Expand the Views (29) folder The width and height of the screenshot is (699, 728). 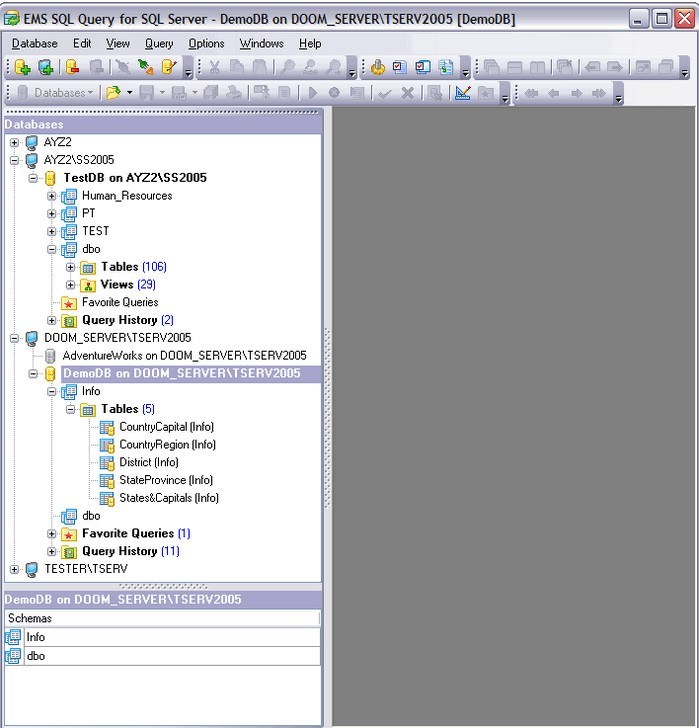point(70,285)
